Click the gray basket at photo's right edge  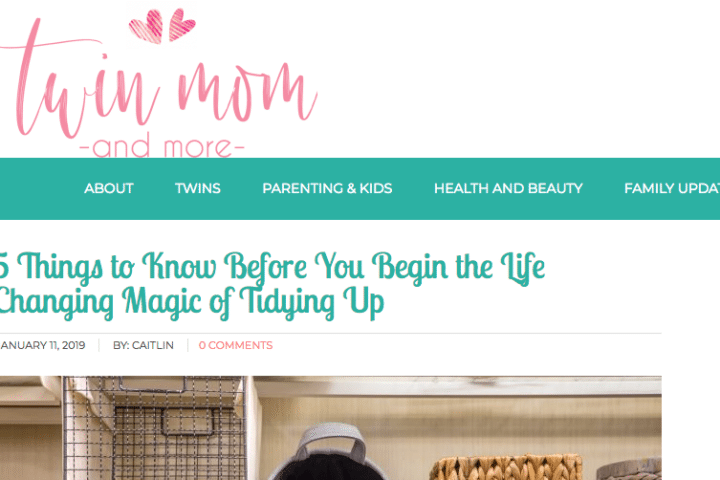coord(629,469)
